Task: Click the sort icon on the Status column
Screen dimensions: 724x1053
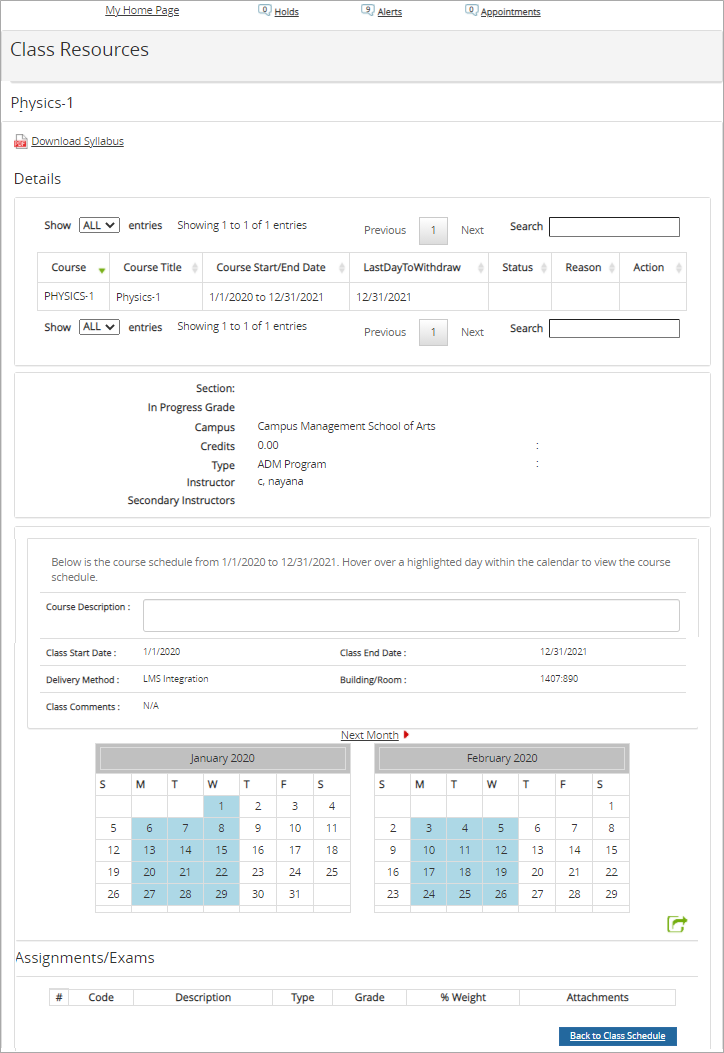Action: pyautogui.click(x=545, y=267)
